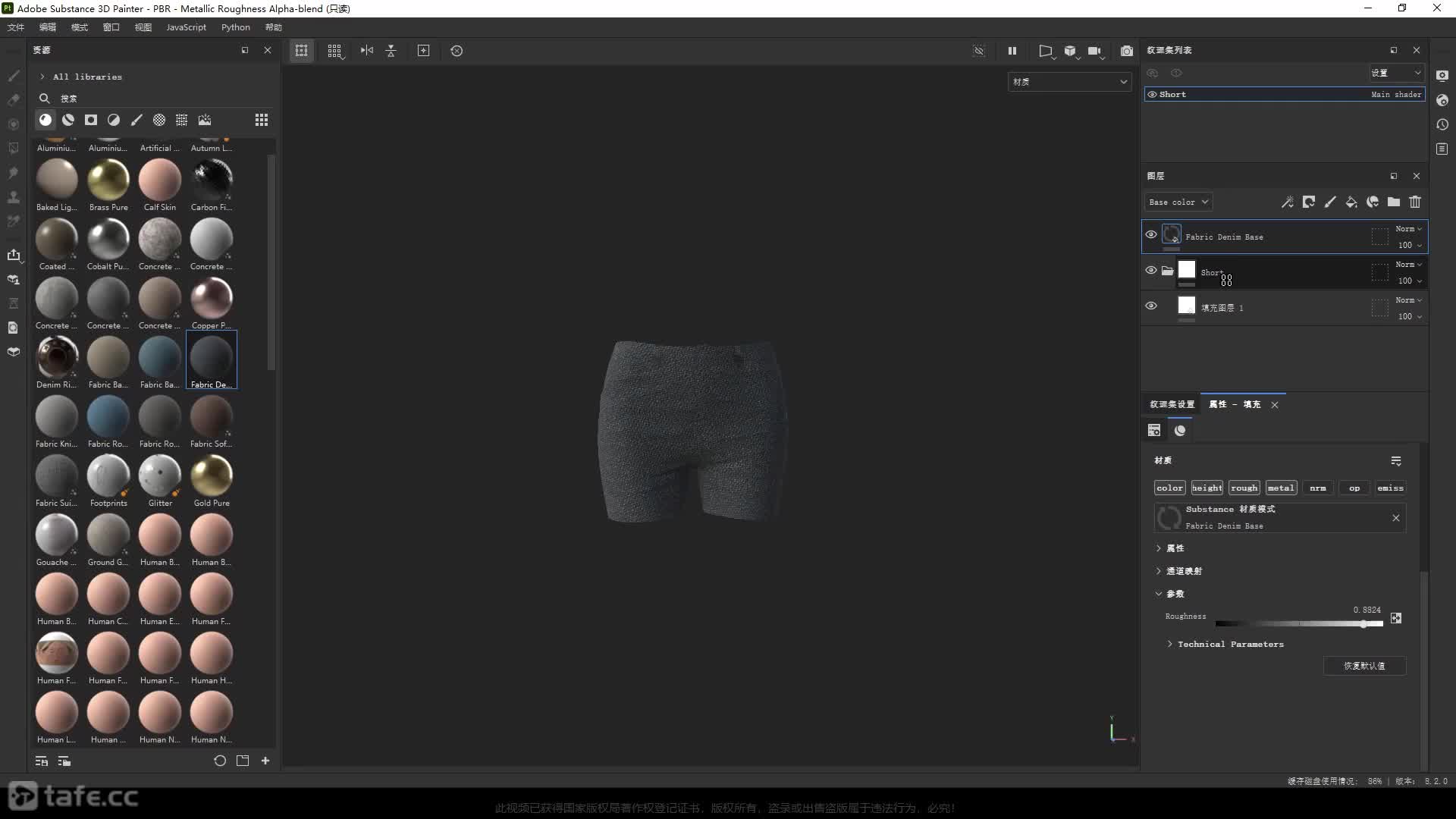Delete layer with the trash icon
Image resolution: width=1456 pixels, height=819 pixels.
tap(1415, 202)
